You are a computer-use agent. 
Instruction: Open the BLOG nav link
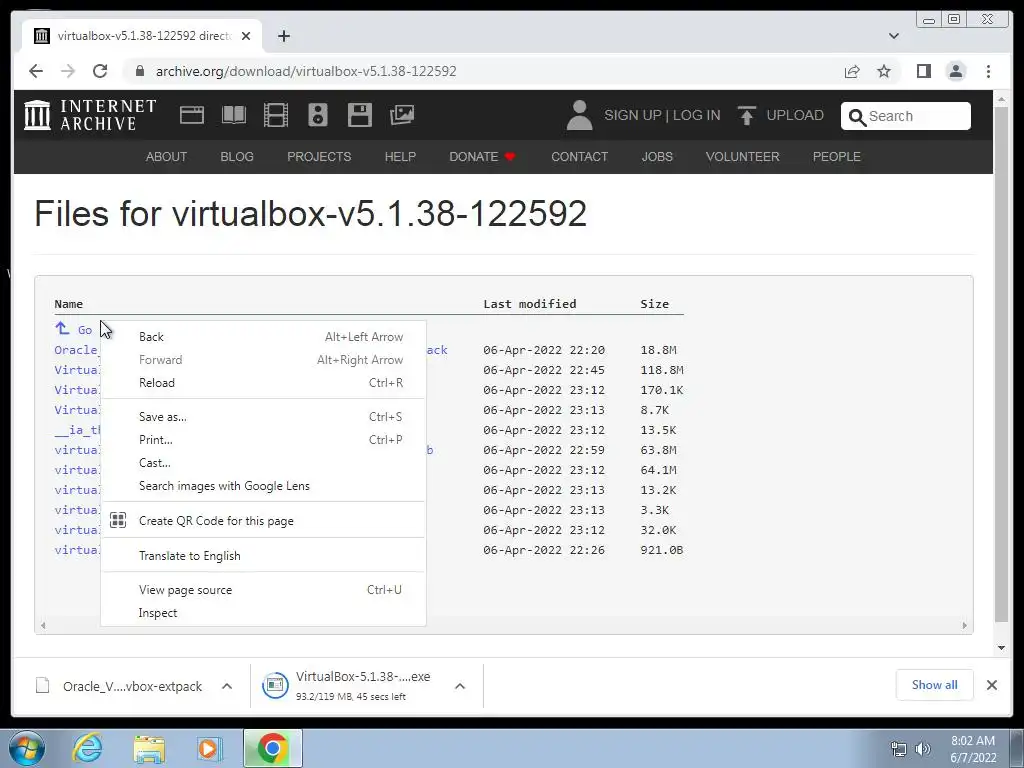coord(237,157)
